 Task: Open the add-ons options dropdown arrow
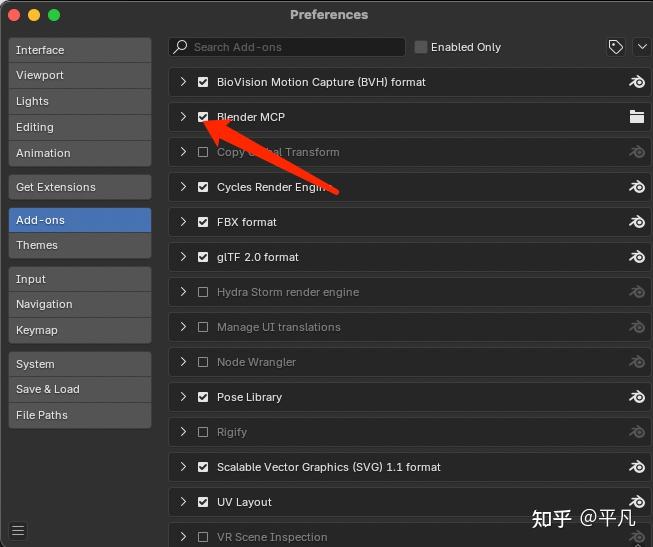(641, 47)
